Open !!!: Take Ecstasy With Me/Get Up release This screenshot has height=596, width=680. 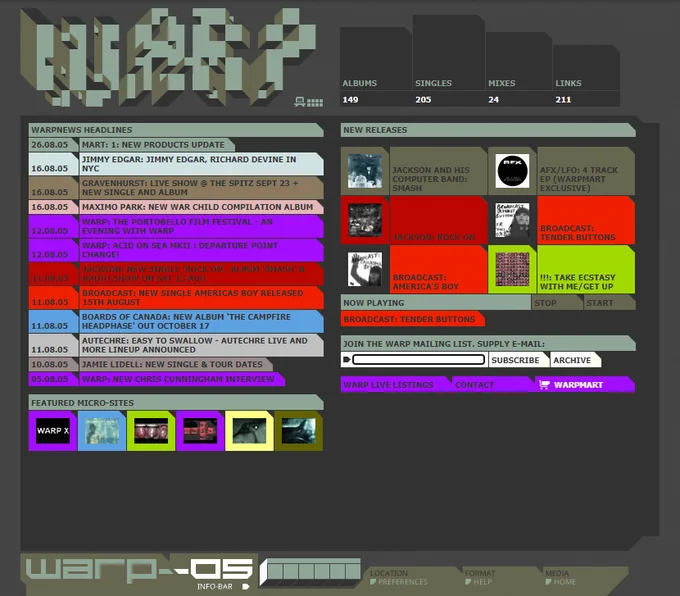click(586, 269)
